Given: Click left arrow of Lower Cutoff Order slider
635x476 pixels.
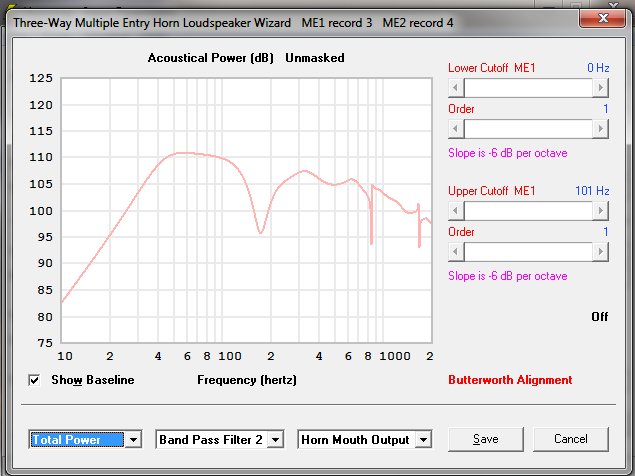Looking at the screenshot, I should pyautogui.click(x=456, y=129).
